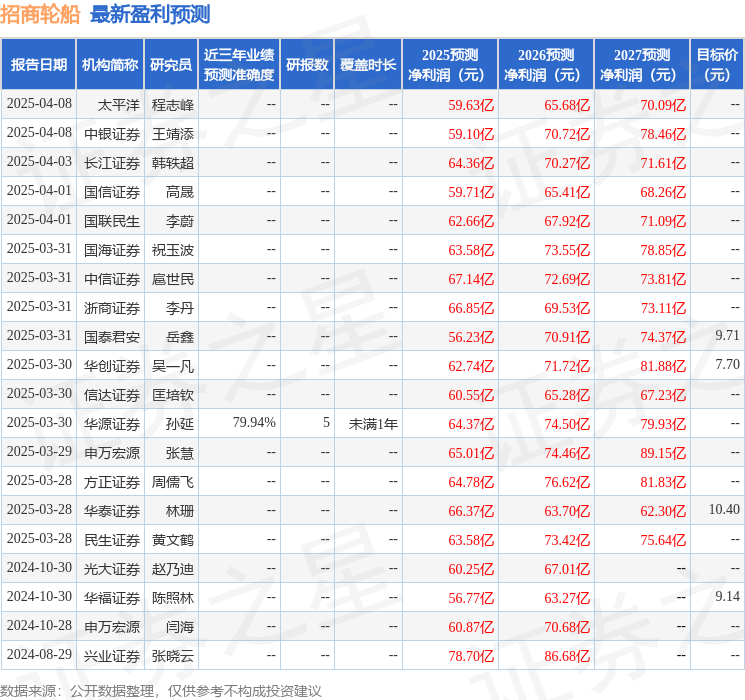Viewport: 745px width, 700px height.
Task: Sort by 2026预测净利润 column header
Action: [545, 65]
